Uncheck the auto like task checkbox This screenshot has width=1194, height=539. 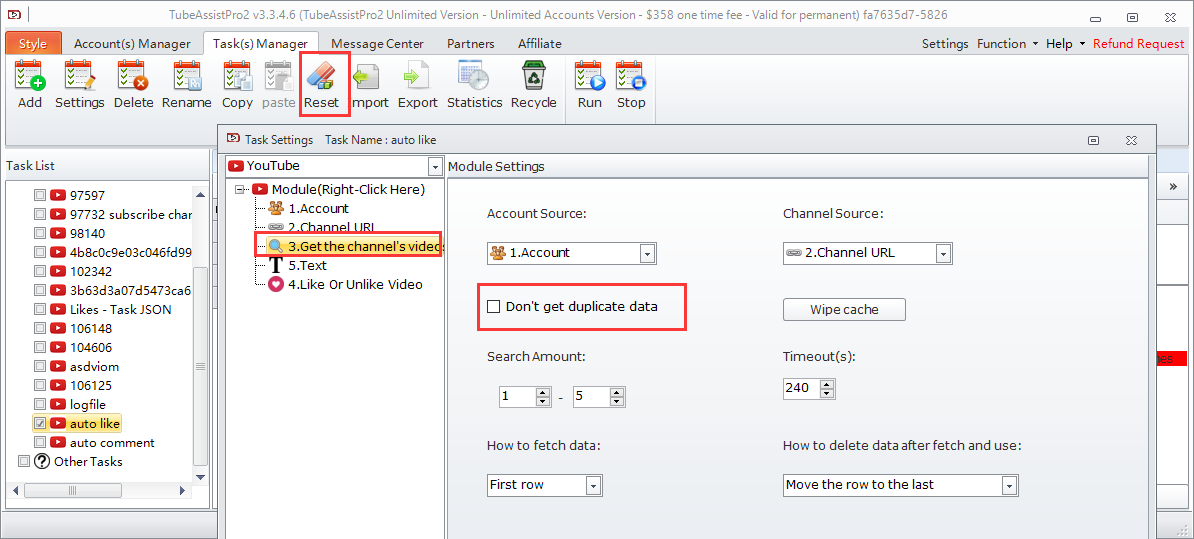tap(40, 424)
